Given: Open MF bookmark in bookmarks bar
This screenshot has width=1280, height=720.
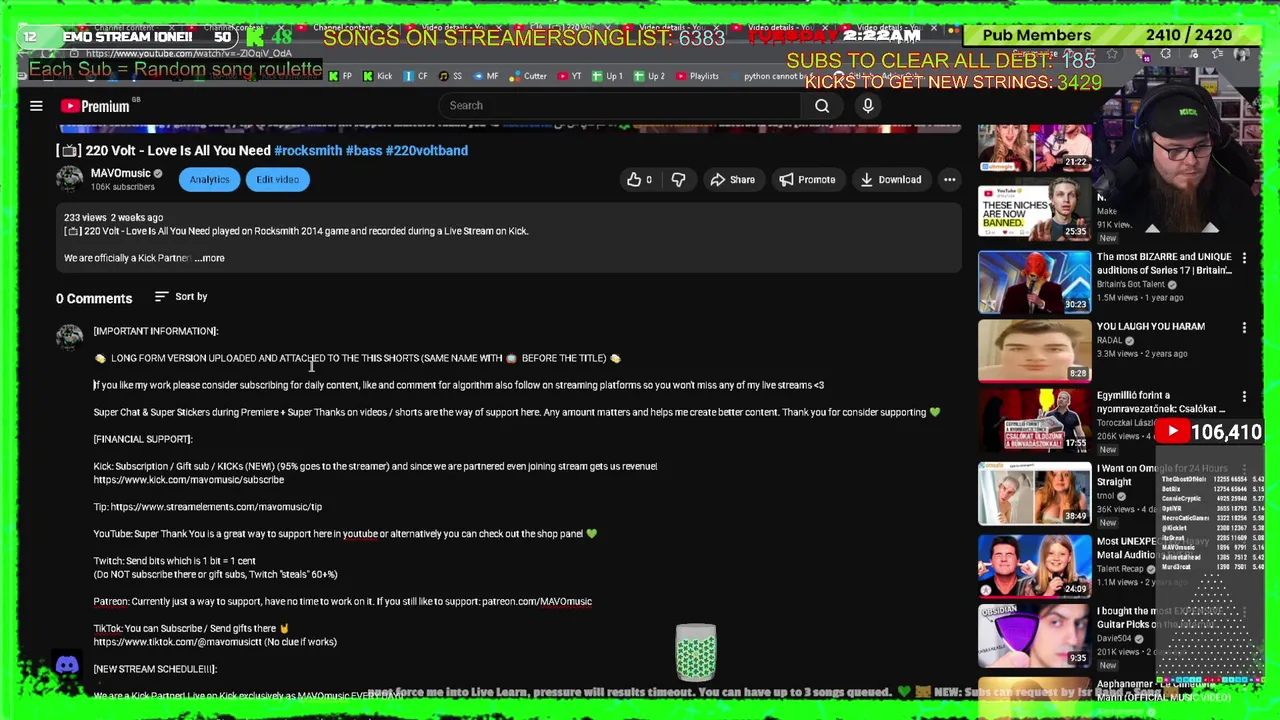Looking at the screenshot, I should point(486,76).
